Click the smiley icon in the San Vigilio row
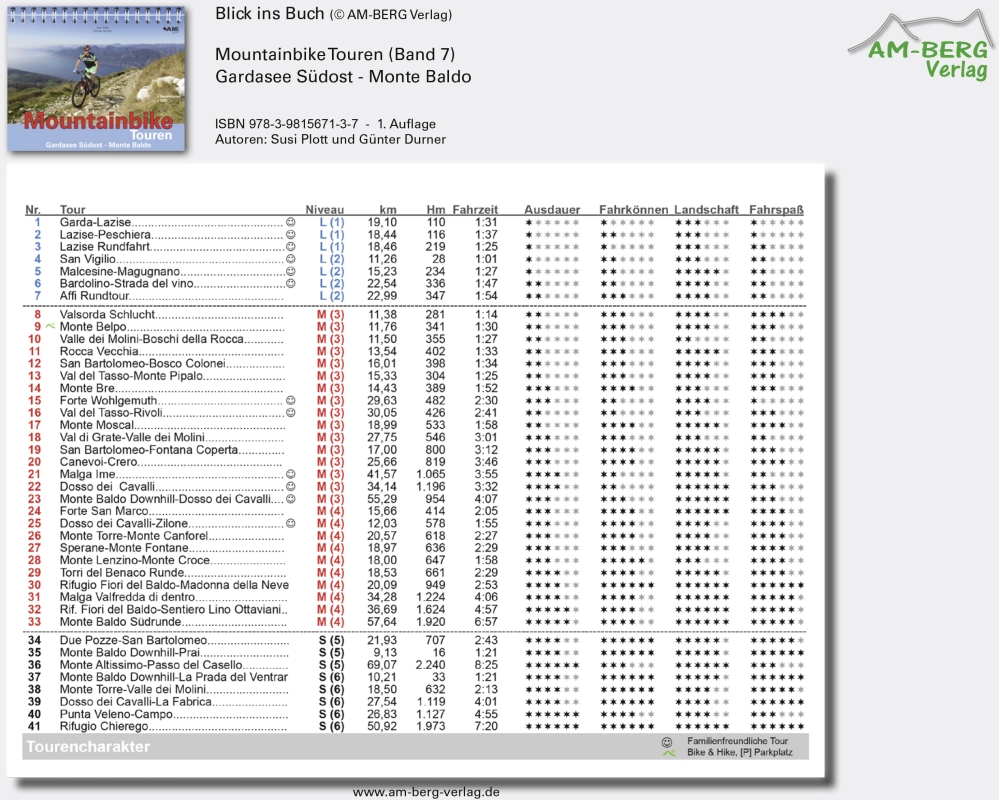 (x=291, y=259)
